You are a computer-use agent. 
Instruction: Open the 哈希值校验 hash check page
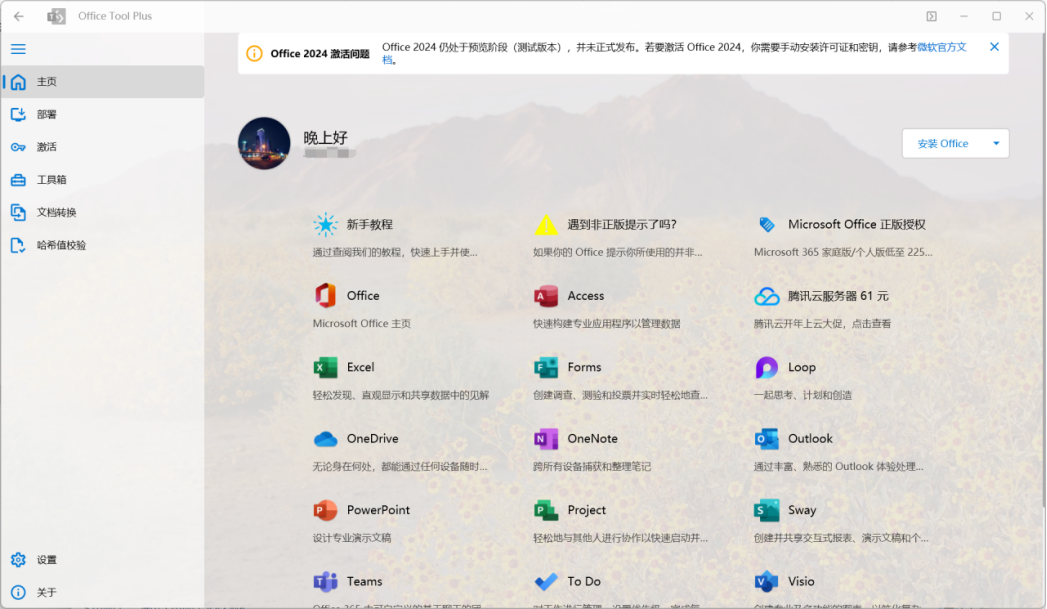[x=103, y=245]
